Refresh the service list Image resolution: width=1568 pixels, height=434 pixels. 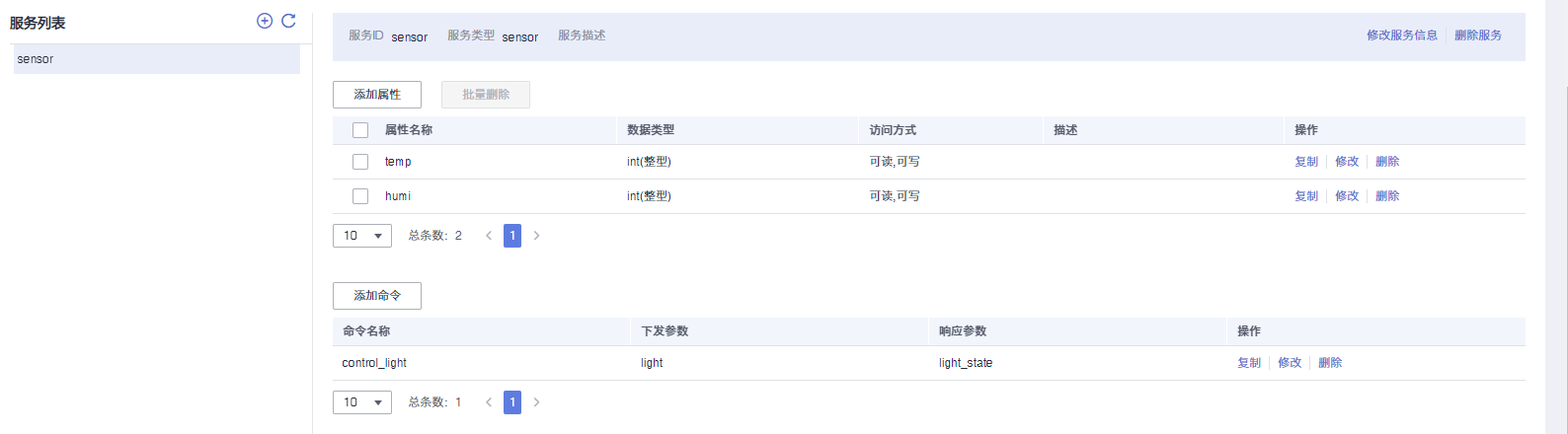pos(288,21)
